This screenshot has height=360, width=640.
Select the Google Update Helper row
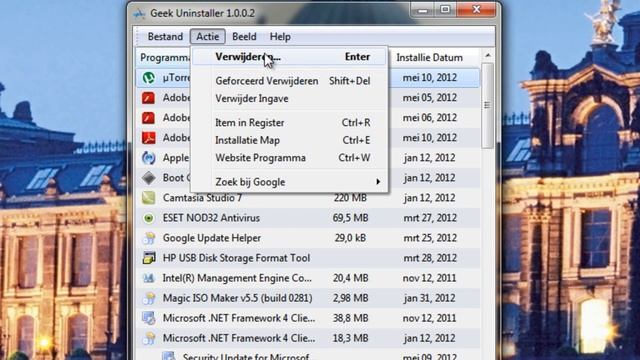(x=308, y=238)
